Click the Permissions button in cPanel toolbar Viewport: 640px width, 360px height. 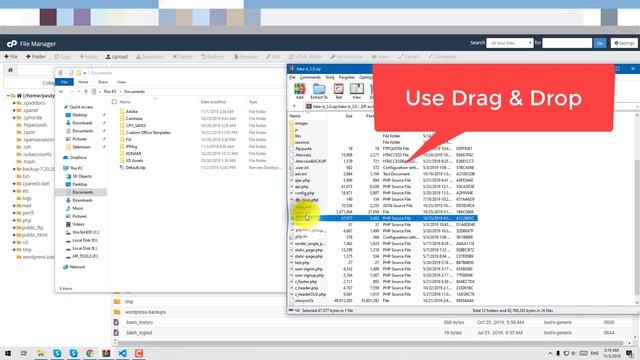[347, 57]
